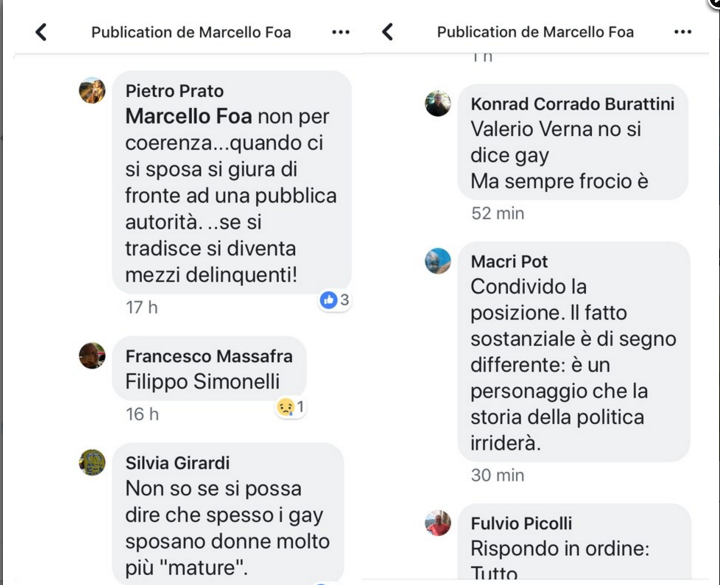
Task: Open Fulvio Picolli's avatar
Action: pos(438,523)
